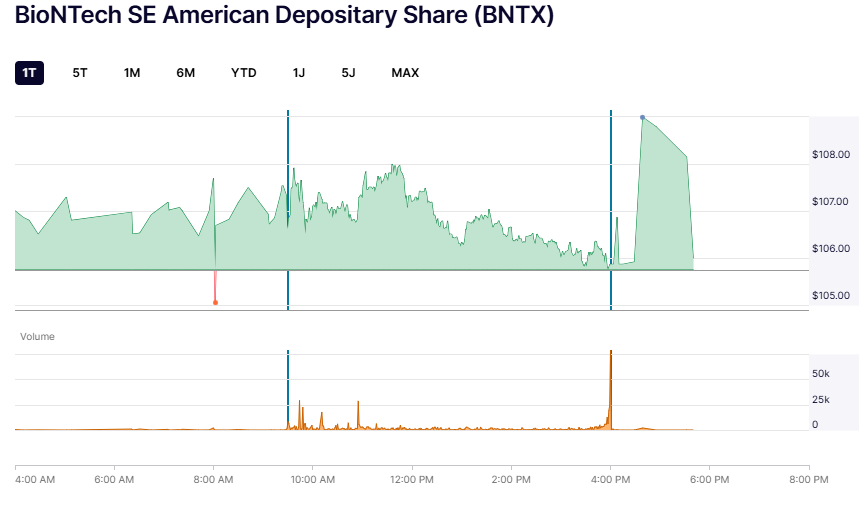
Task: Click the blue high-point marker dot
Action: (642, 117)
